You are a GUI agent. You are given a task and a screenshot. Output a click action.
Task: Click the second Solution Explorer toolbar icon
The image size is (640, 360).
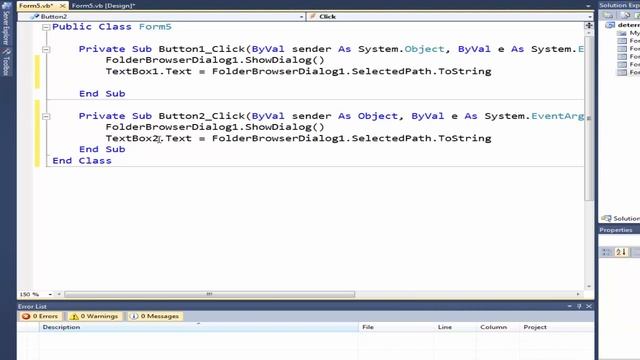coord(624,16)
